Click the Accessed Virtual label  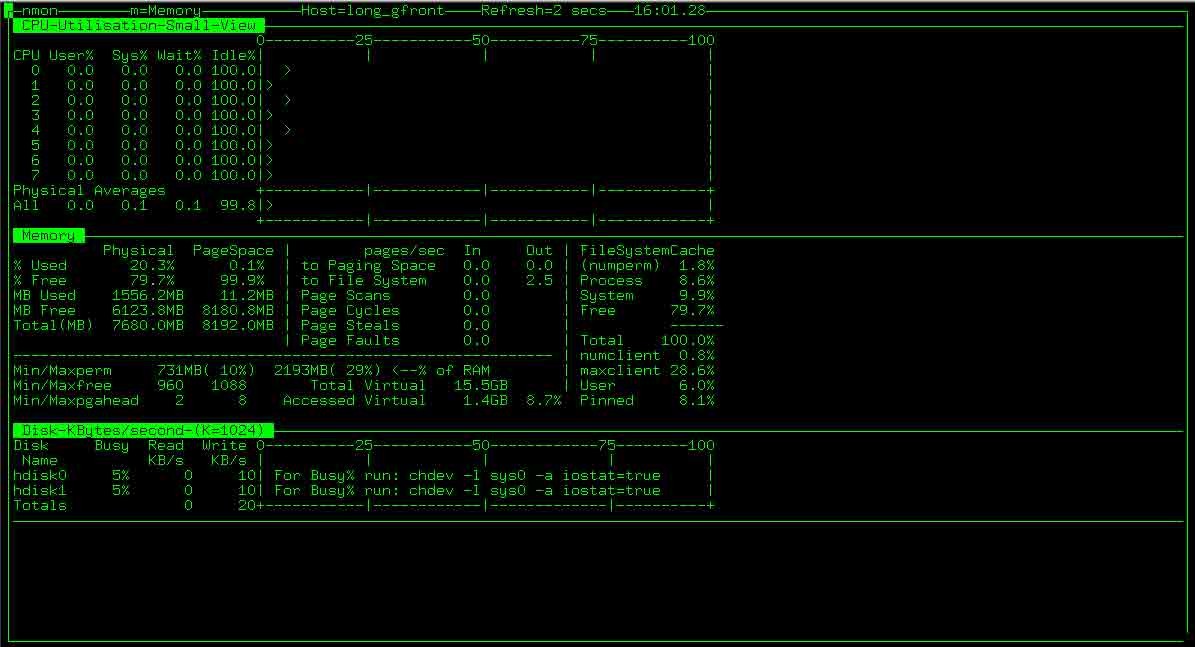354,400
